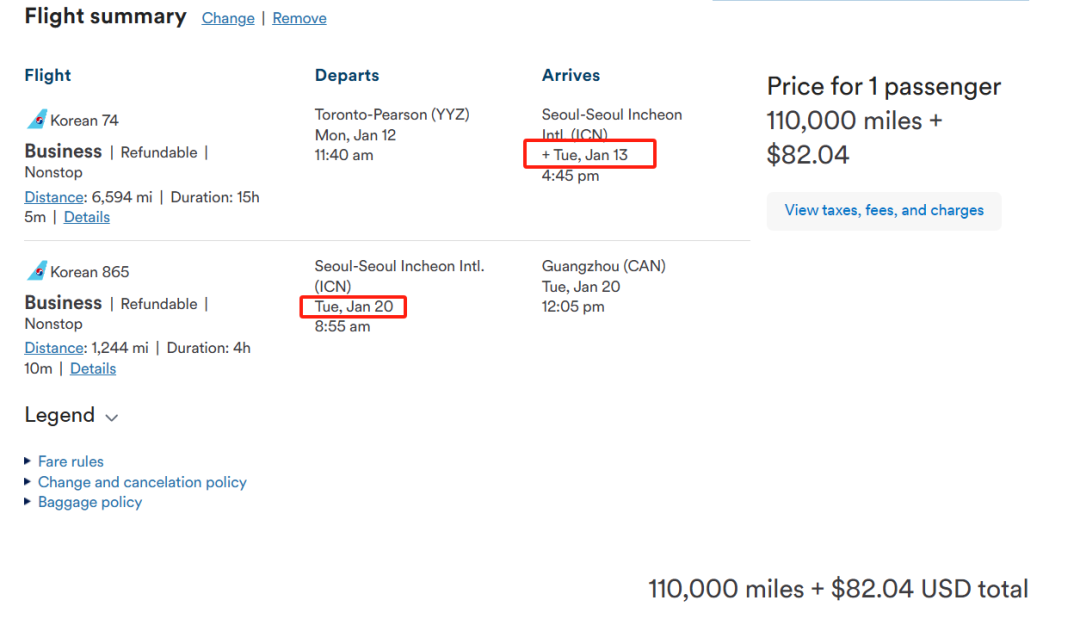Expand the Fare rules section
1080x625 pixels.
(x=70, y=461)
